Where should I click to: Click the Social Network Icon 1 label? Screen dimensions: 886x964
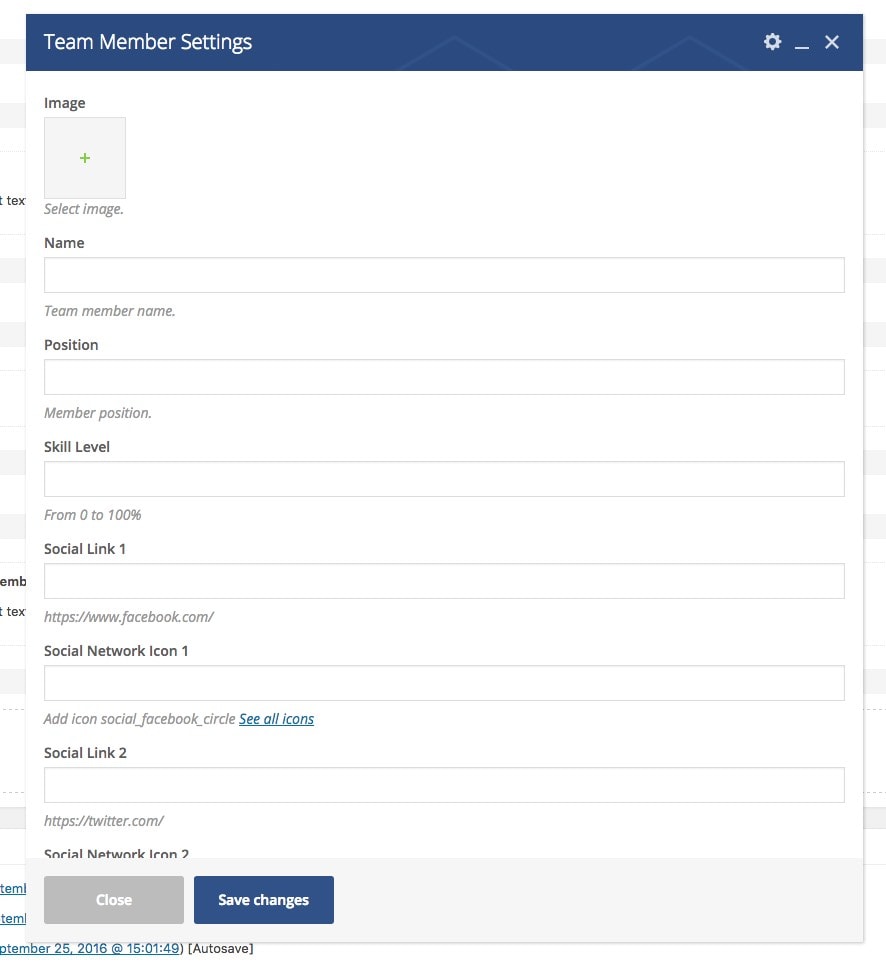116,651
